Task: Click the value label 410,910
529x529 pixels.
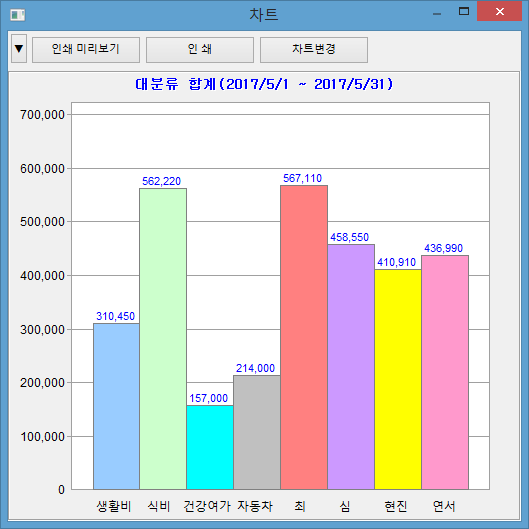Action: pyautogui.click(x=396, y=262)
